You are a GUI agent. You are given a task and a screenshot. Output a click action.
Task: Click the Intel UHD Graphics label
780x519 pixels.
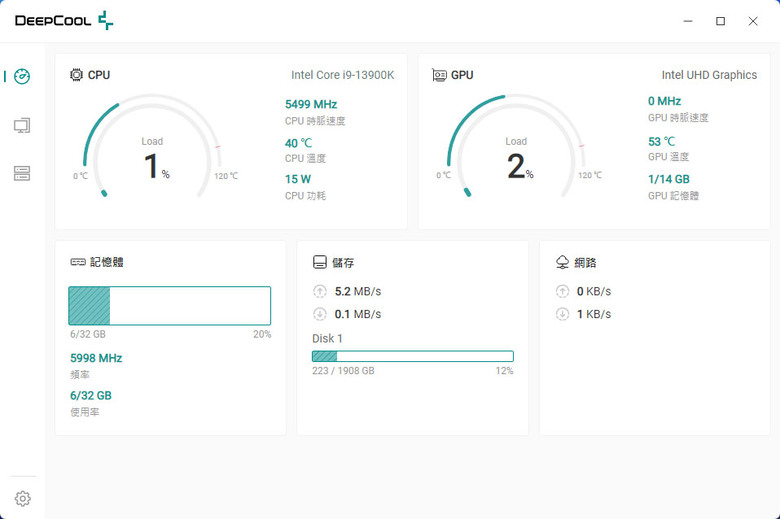[x=709, y=75]
